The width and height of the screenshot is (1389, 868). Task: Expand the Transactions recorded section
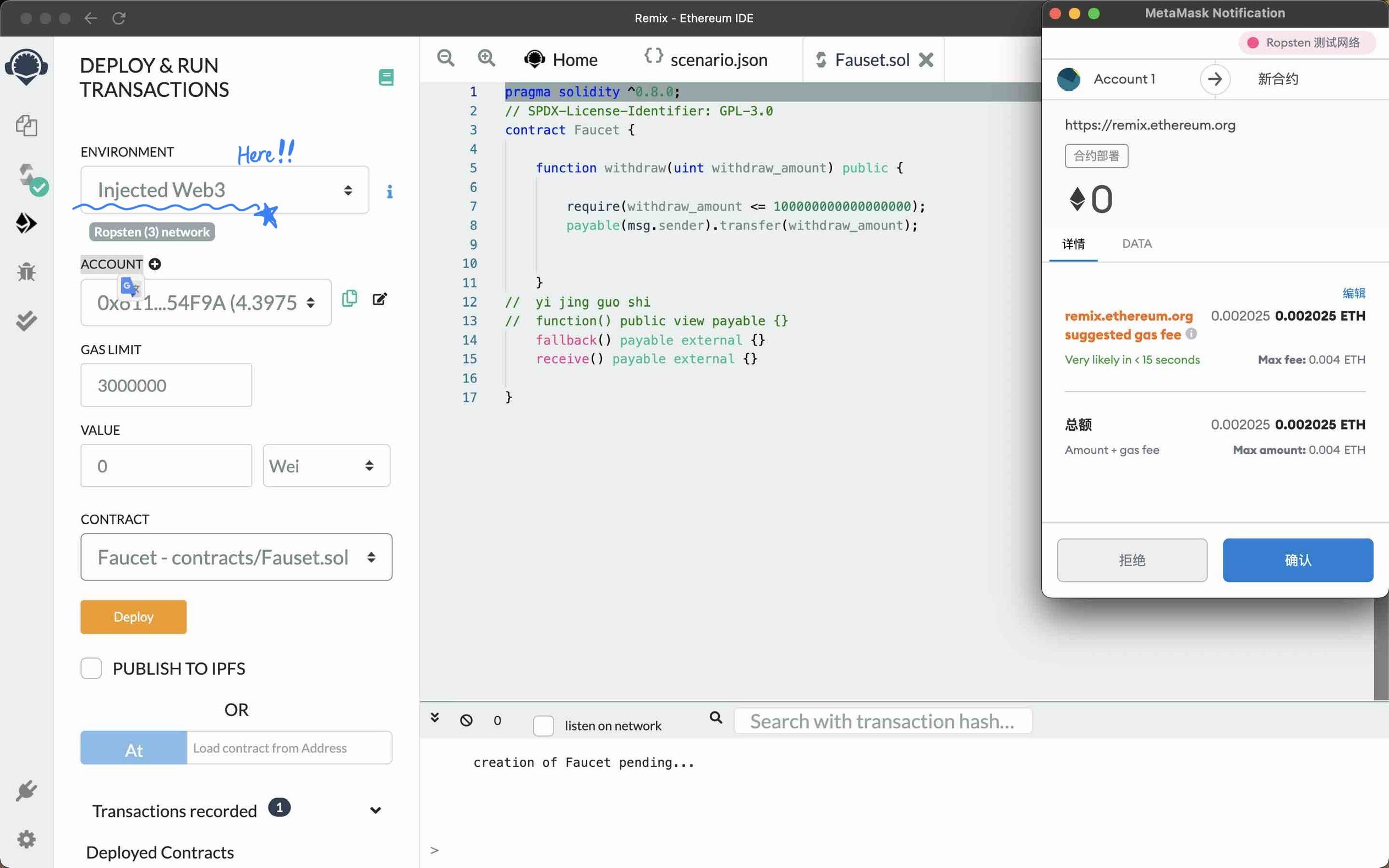click(x=375, y=810)
